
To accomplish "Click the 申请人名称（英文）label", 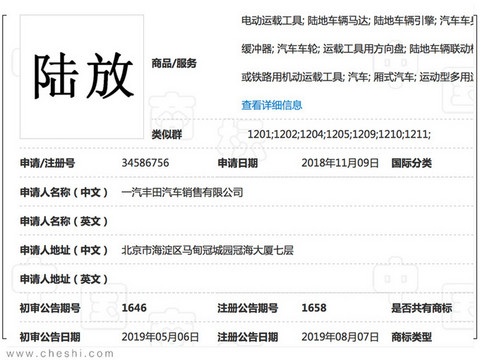I will (x=64, y=221).
